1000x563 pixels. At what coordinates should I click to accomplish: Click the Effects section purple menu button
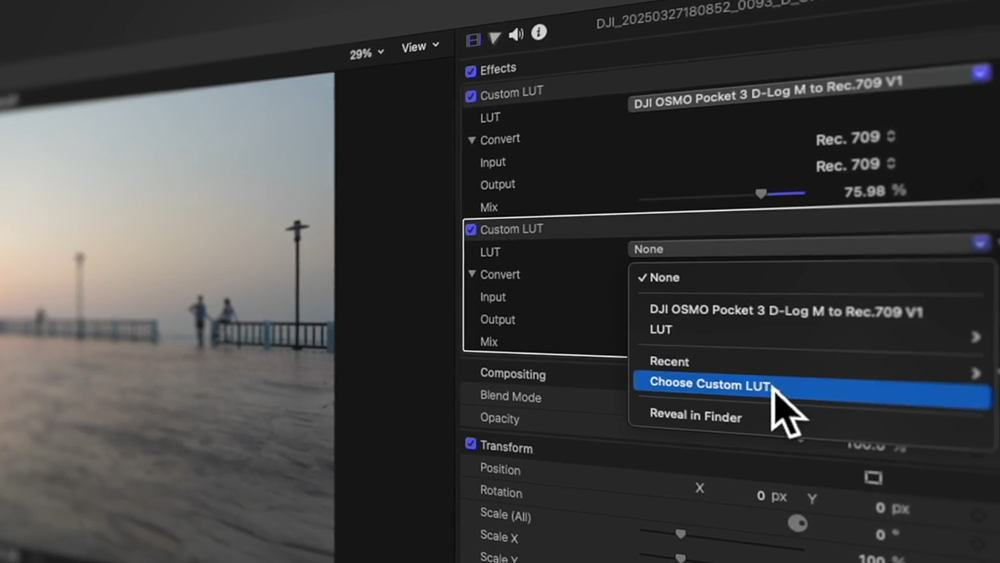click(x=980, y=73)
